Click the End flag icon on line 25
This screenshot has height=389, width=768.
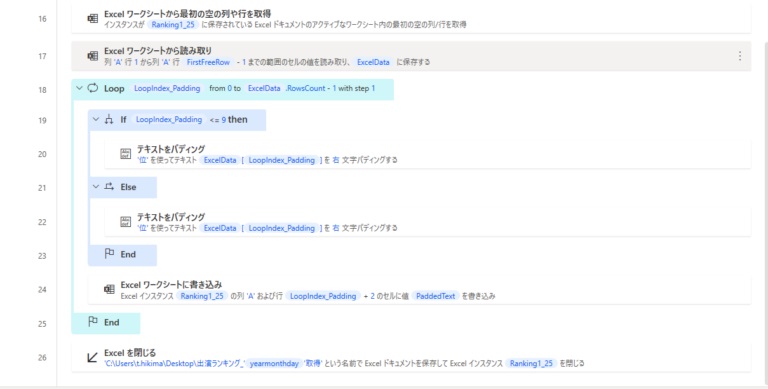[x=93, y=322]
